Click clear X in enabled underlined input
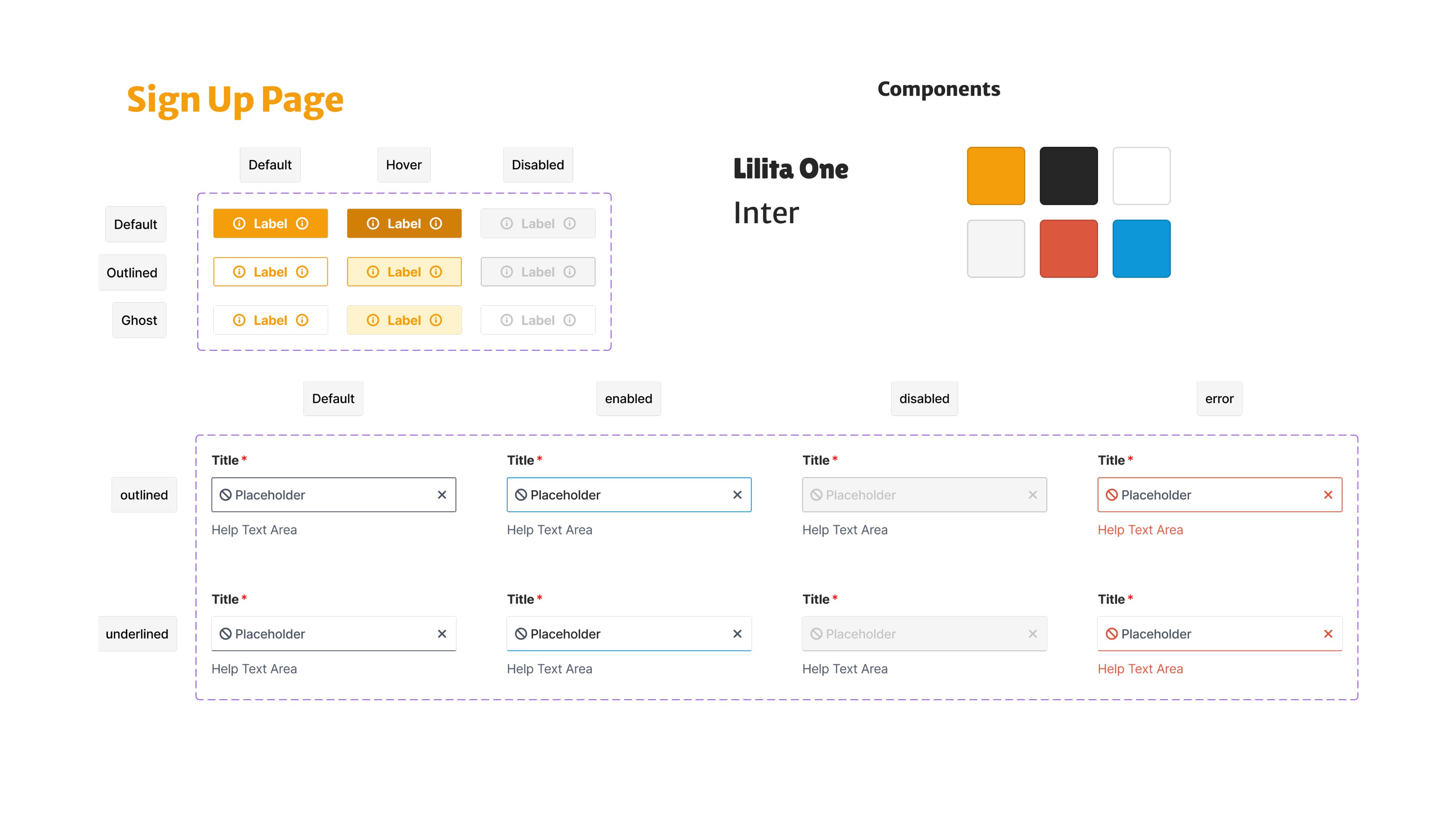This screenshot has height=819, width=1456. click(737, 633)
